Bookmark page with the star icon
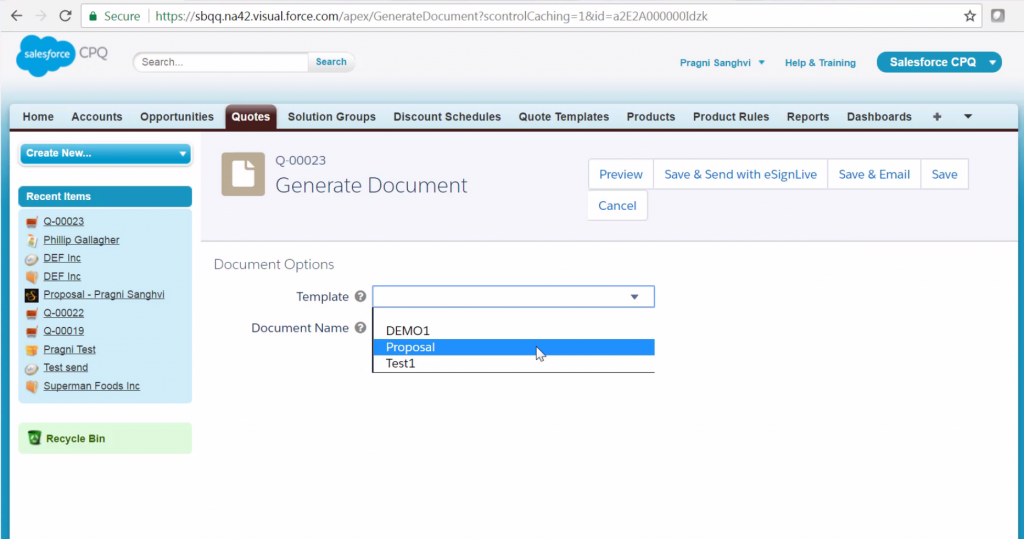 pyautogui.click(x=969, y=16)
